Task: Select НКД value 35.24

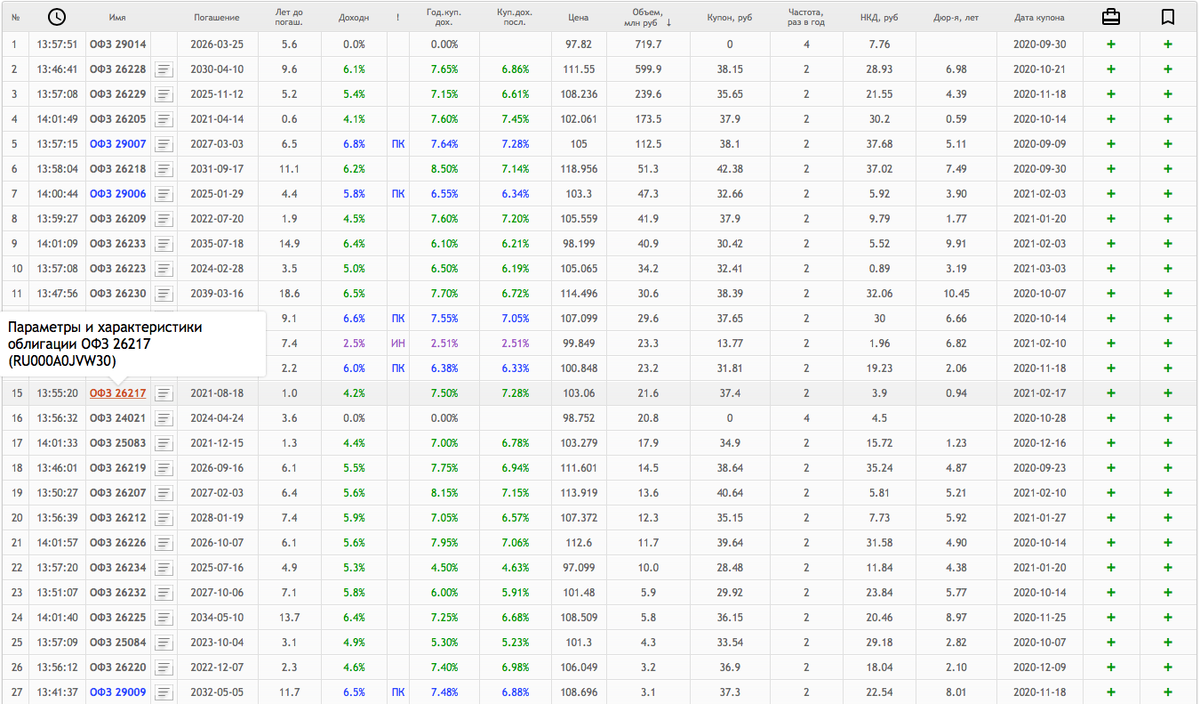Action: [x=879, y=468]
